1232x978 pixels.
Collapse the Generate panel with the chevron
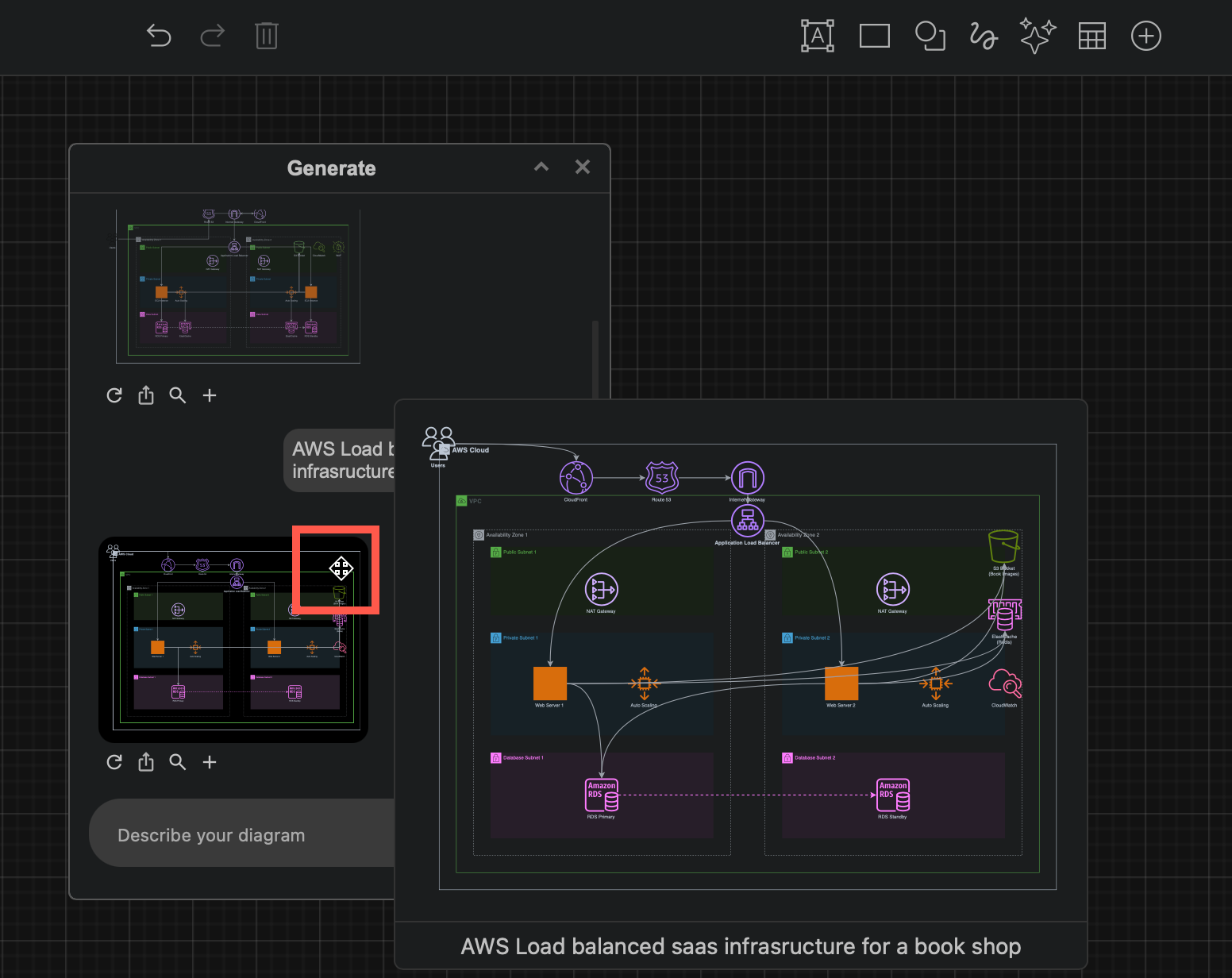(541, 167)
